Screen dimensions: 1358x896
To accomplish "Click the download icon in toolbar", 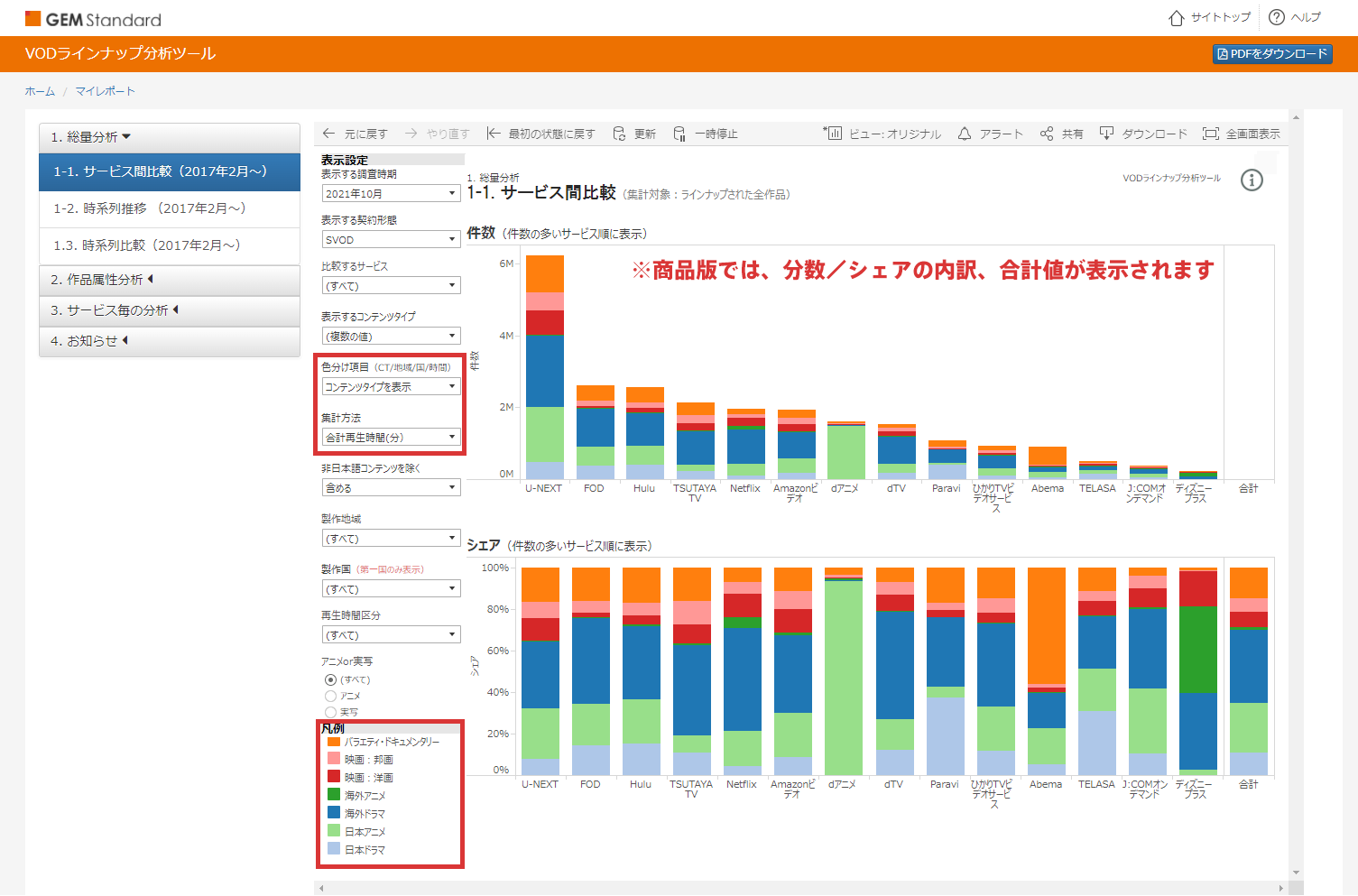I will 1106,134.
